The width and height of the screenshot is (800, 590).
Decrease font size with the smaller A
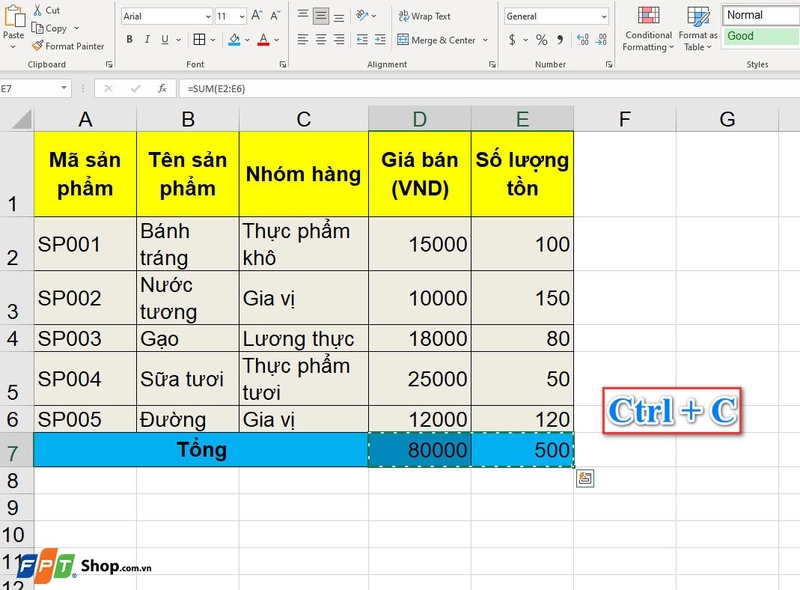[275, 16]
